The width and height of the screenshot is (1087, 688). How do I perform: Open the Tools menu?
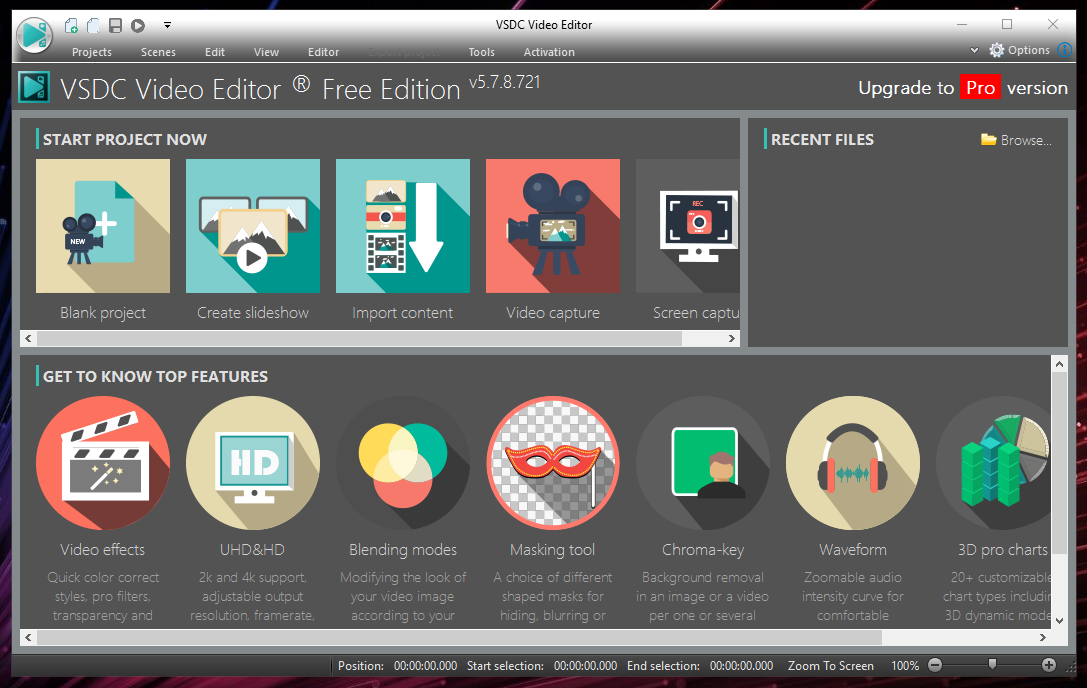(481, 52)
